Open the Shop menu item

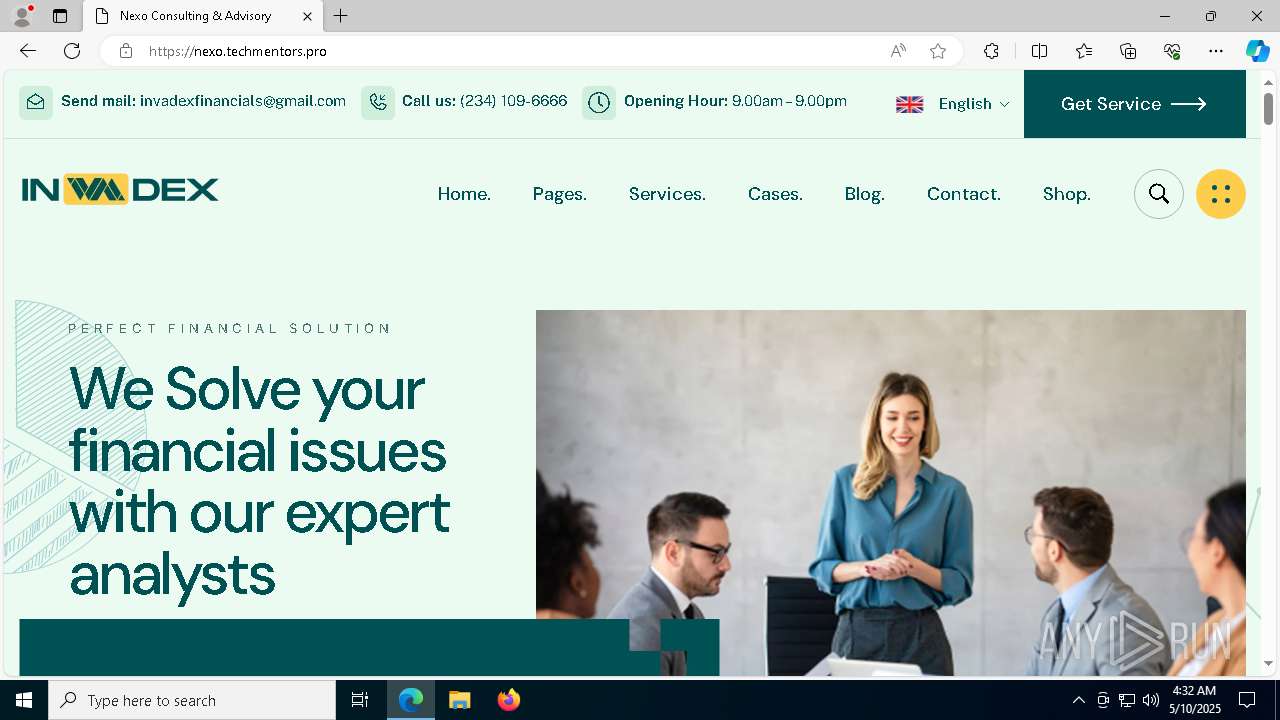pos(1067,194)
